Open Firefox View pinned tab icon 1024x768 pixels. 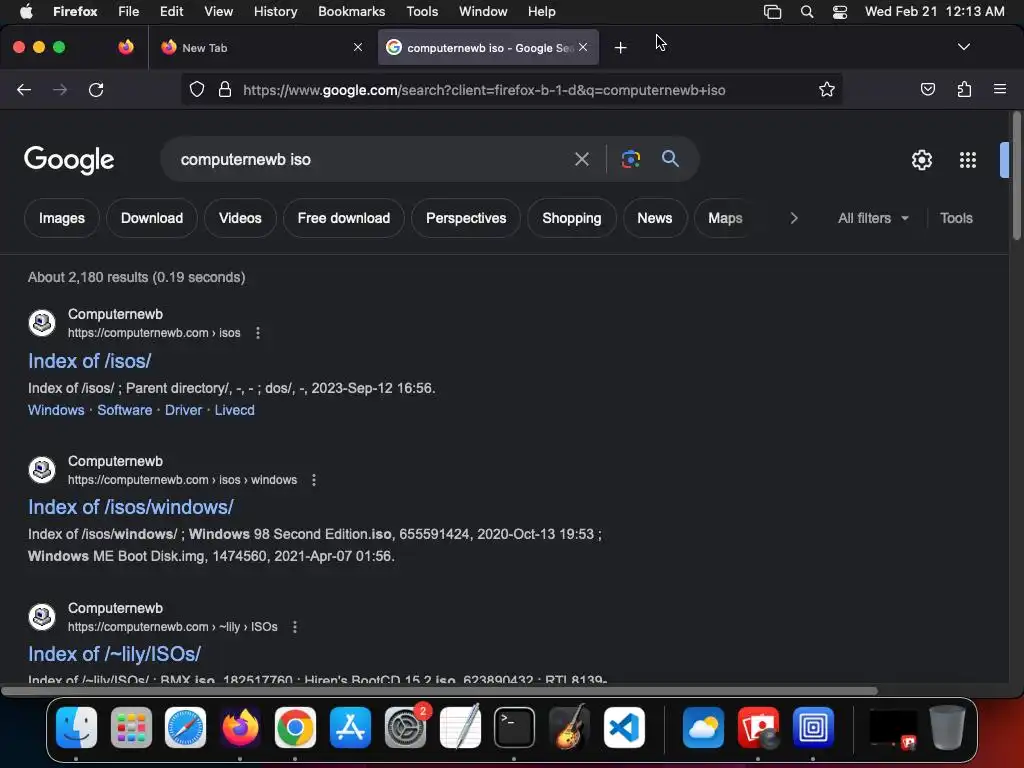(x=125, y=47)
